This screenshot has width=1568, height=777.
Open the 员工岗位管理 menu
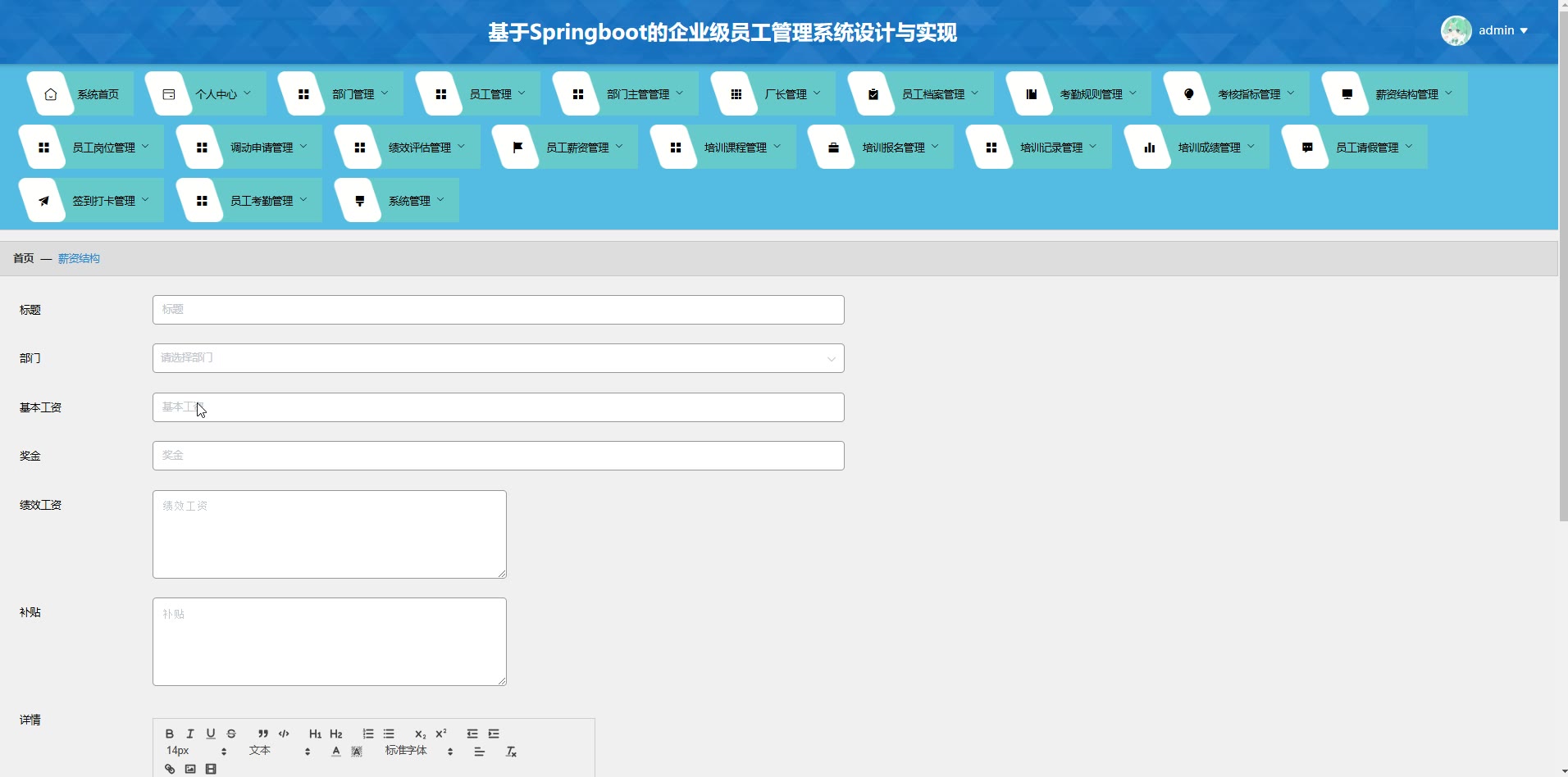(x=91, y=148)
